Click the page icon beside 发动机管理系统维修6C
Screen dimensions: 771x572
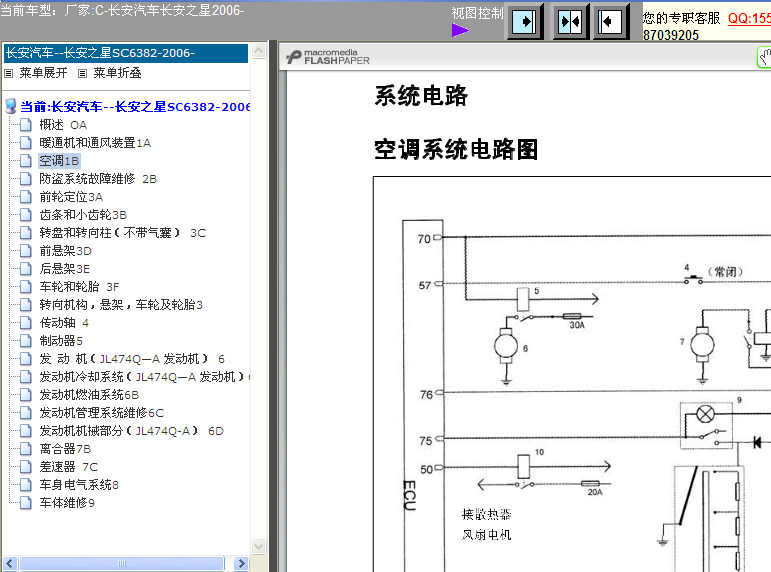26,413
